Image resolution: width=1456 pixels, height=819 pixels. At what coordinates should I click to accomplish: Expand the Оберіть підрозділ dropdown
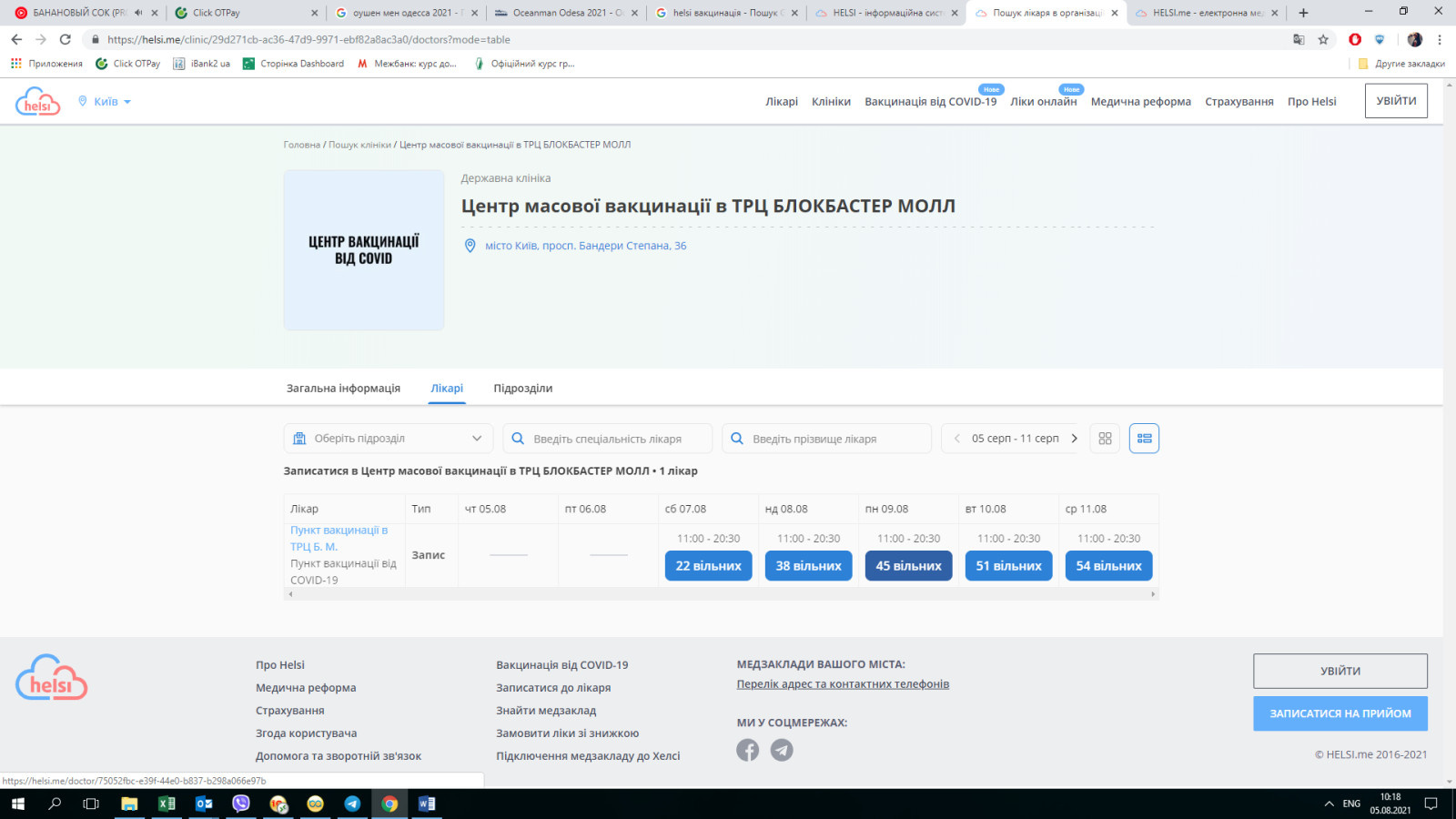tap(388, 439)
